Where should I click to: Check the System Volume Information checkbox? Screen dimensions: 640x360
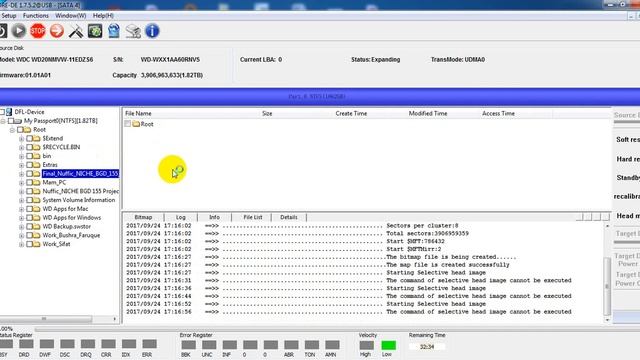pyautogui.click(x=29, y=200)
